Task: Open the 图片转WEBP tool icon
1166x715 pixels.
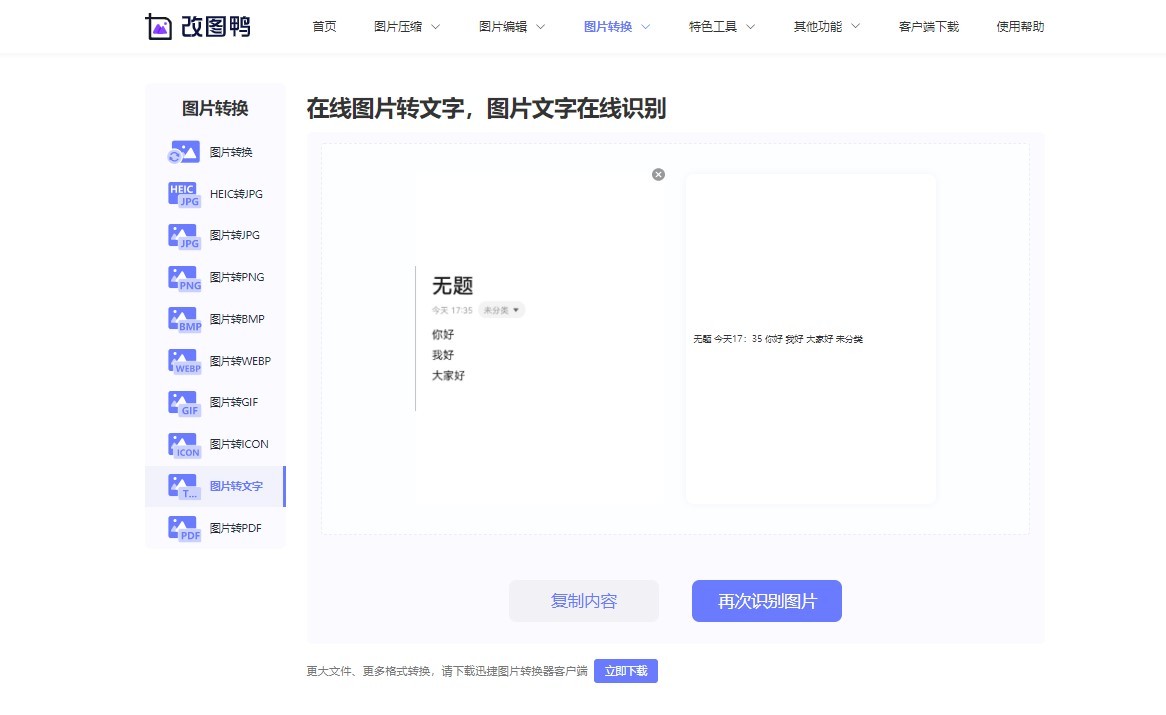Action: 183,360
